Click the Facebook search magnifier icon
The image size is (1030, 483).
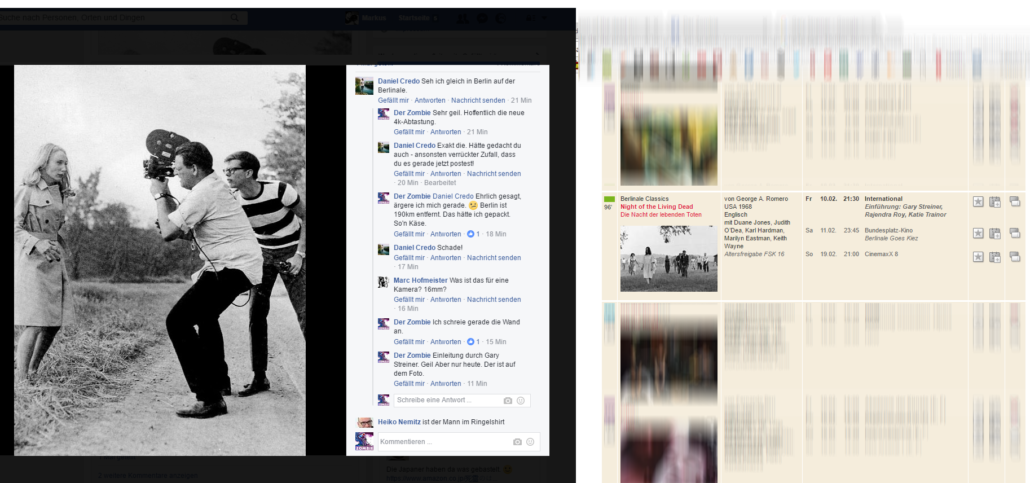coord(235,18)
